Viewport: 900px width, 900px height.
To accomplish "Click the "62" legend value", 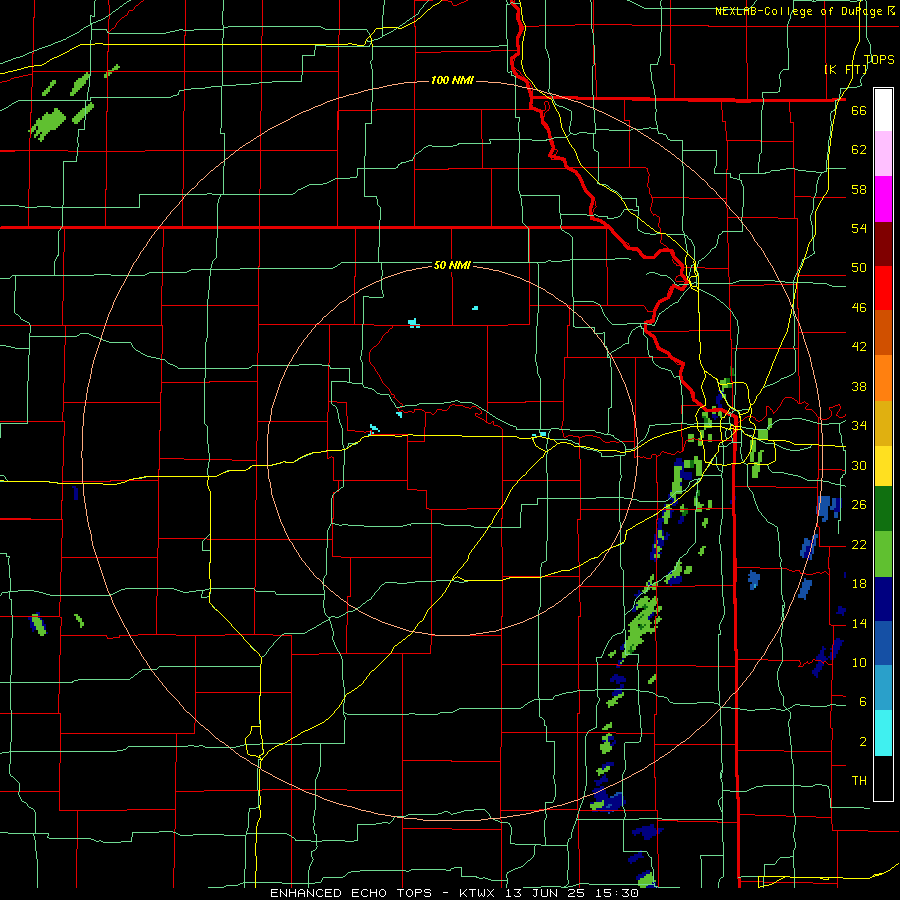I will pos(859,150).
